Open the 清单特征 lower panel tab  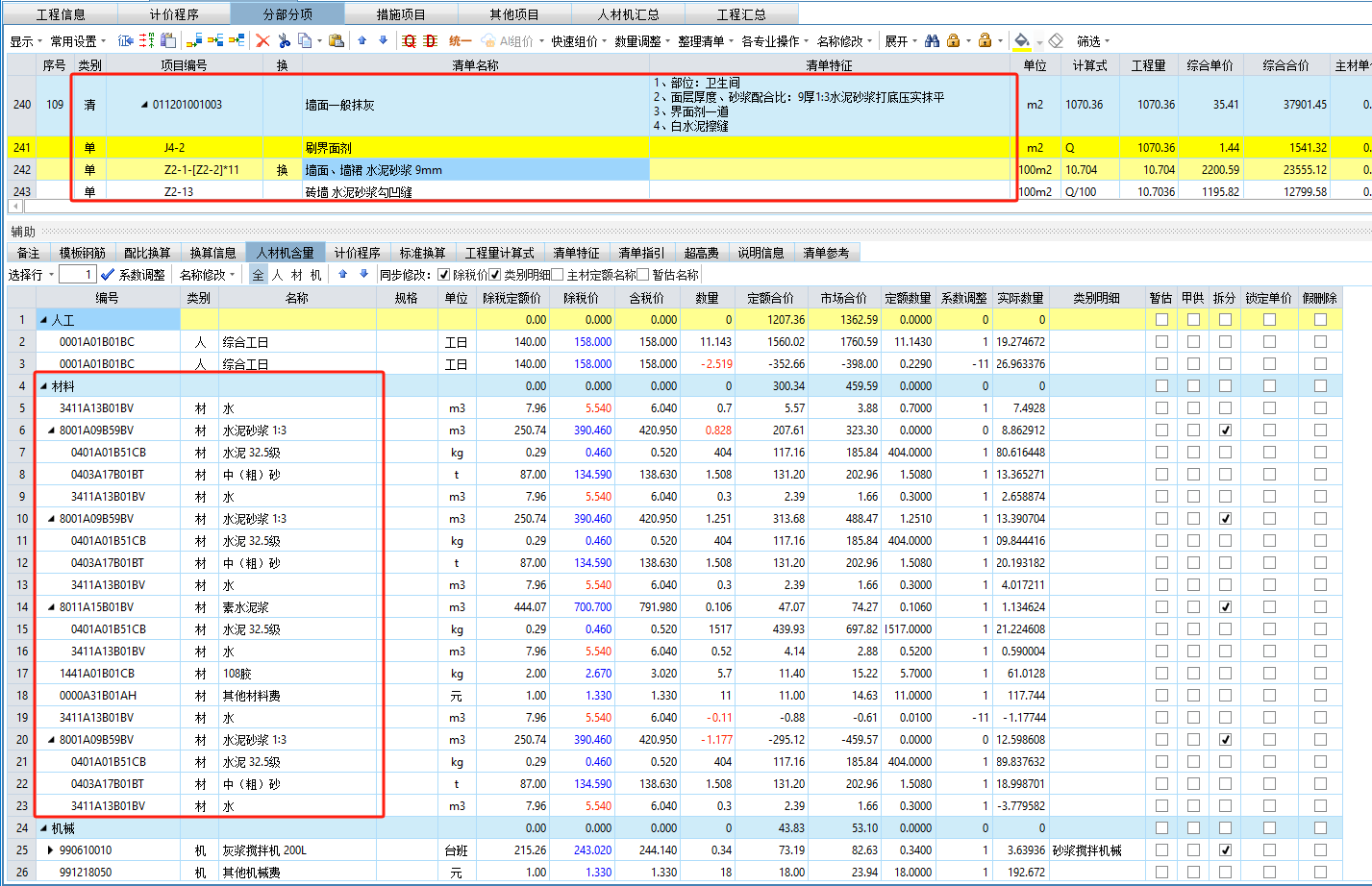576,253
